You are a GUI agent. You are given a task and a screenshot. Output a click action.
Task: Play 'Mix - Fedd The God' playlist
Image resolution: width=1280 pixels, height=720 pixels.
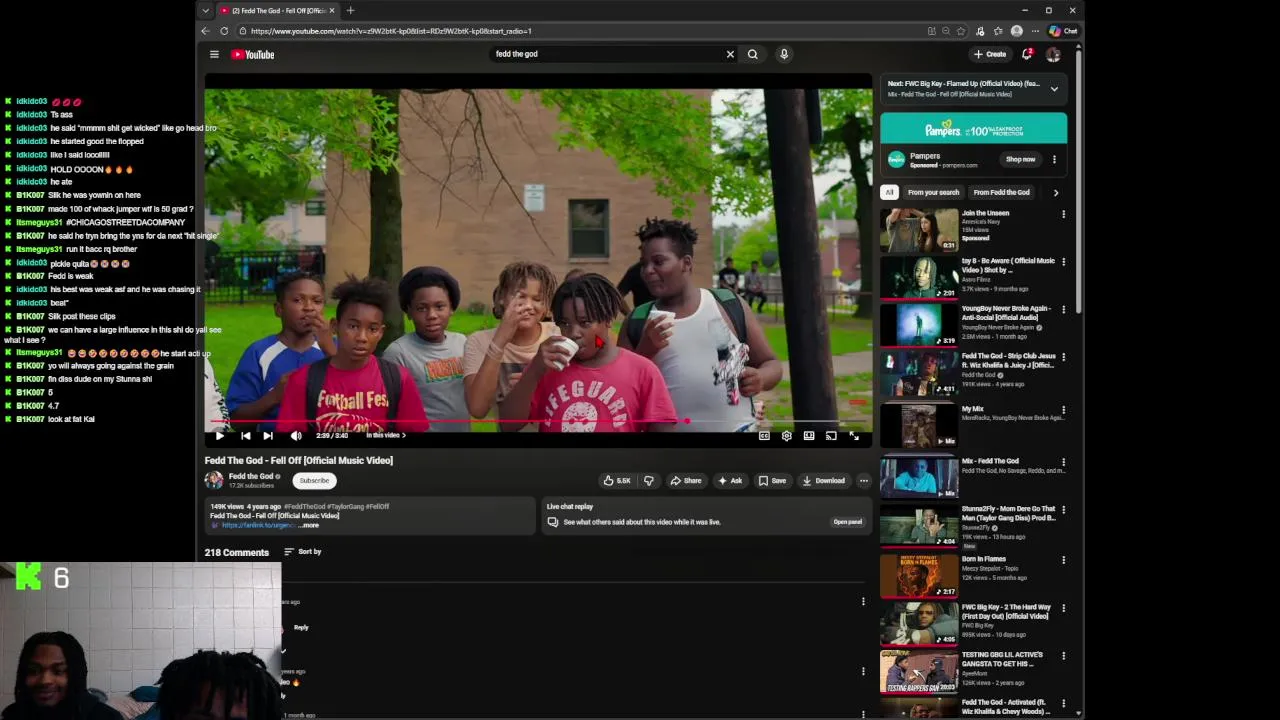tap(919, 477)
